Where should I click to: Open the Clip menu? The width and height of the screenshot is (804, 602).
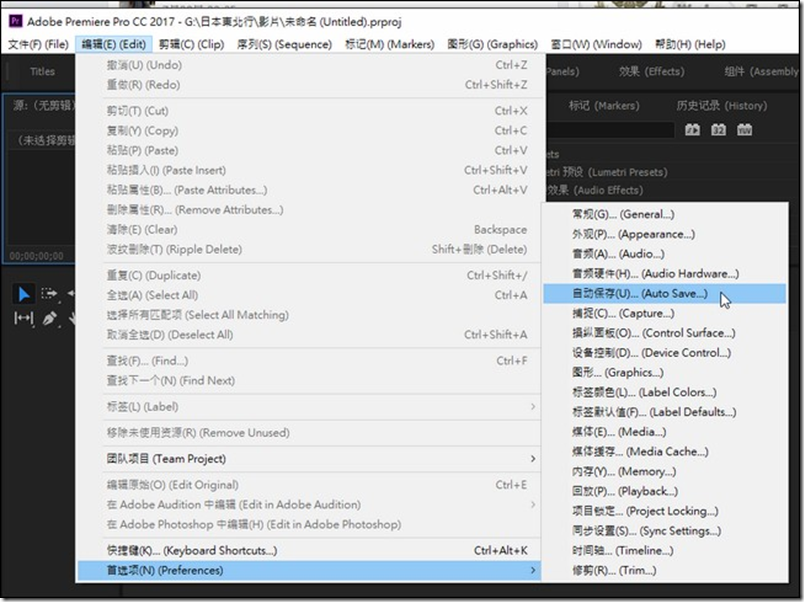click(191, 45)
